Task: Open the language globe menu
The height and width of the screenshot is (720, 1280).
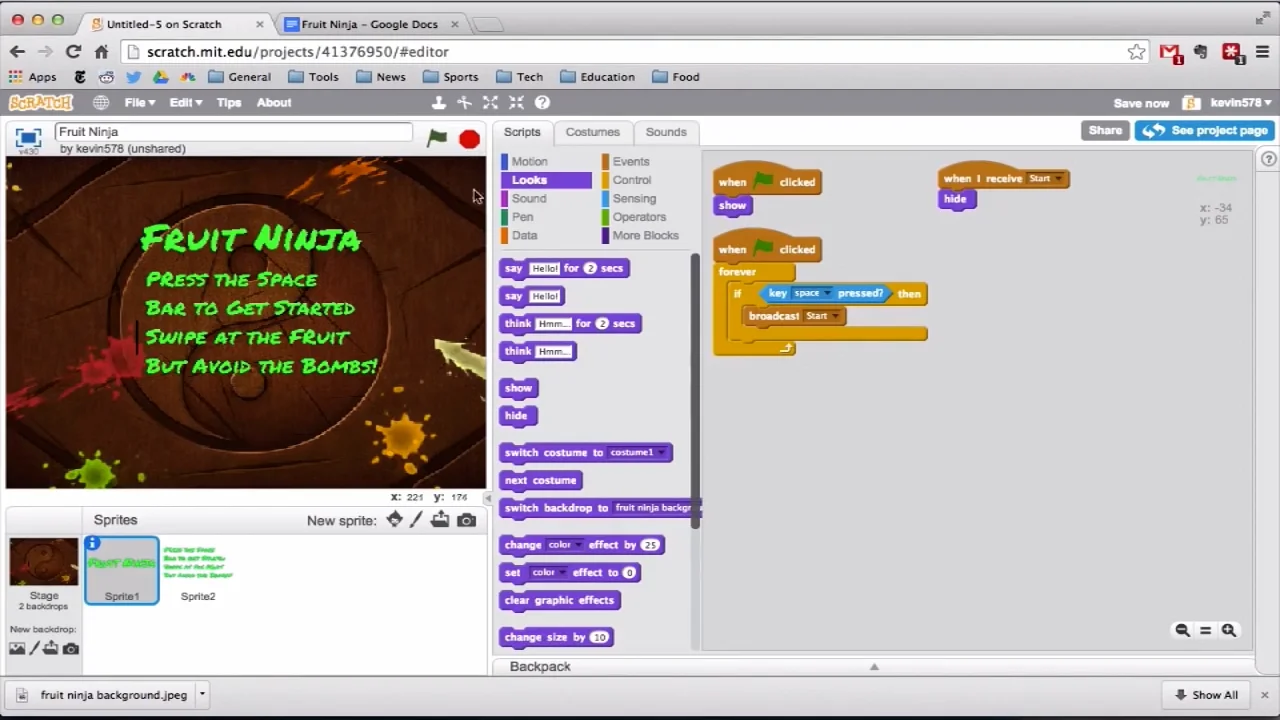Action: (x=101, y=102)
